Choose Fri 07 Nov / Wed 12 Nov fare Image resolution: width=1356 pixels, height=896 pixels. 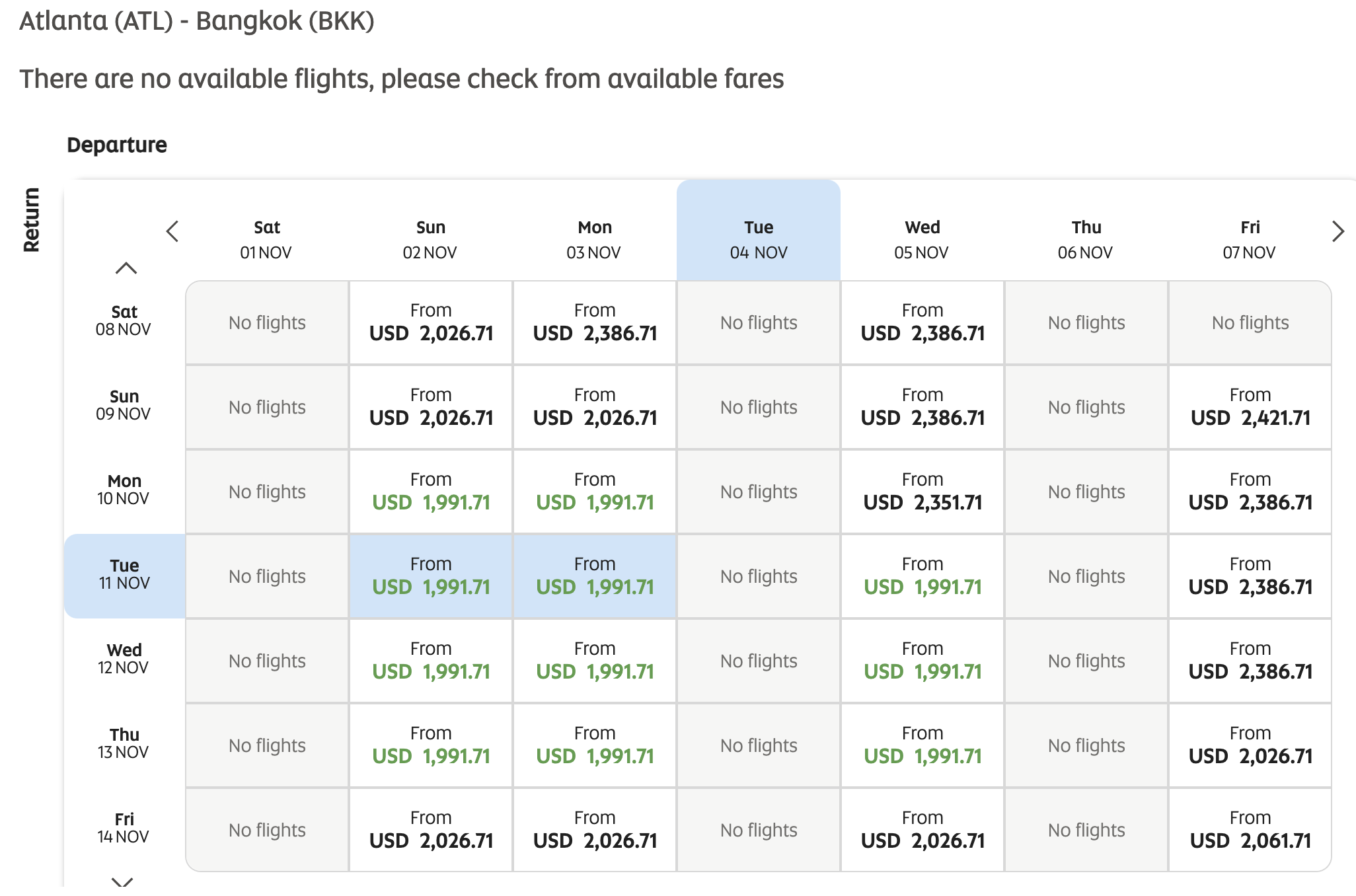point(1250,661)
